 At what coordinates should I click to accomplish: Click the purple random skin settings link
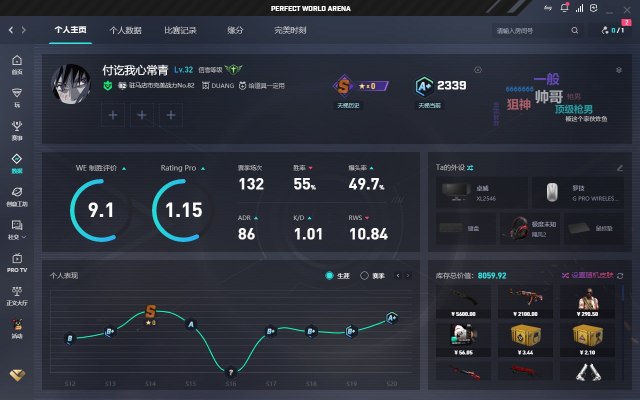[x=588, y=276]
